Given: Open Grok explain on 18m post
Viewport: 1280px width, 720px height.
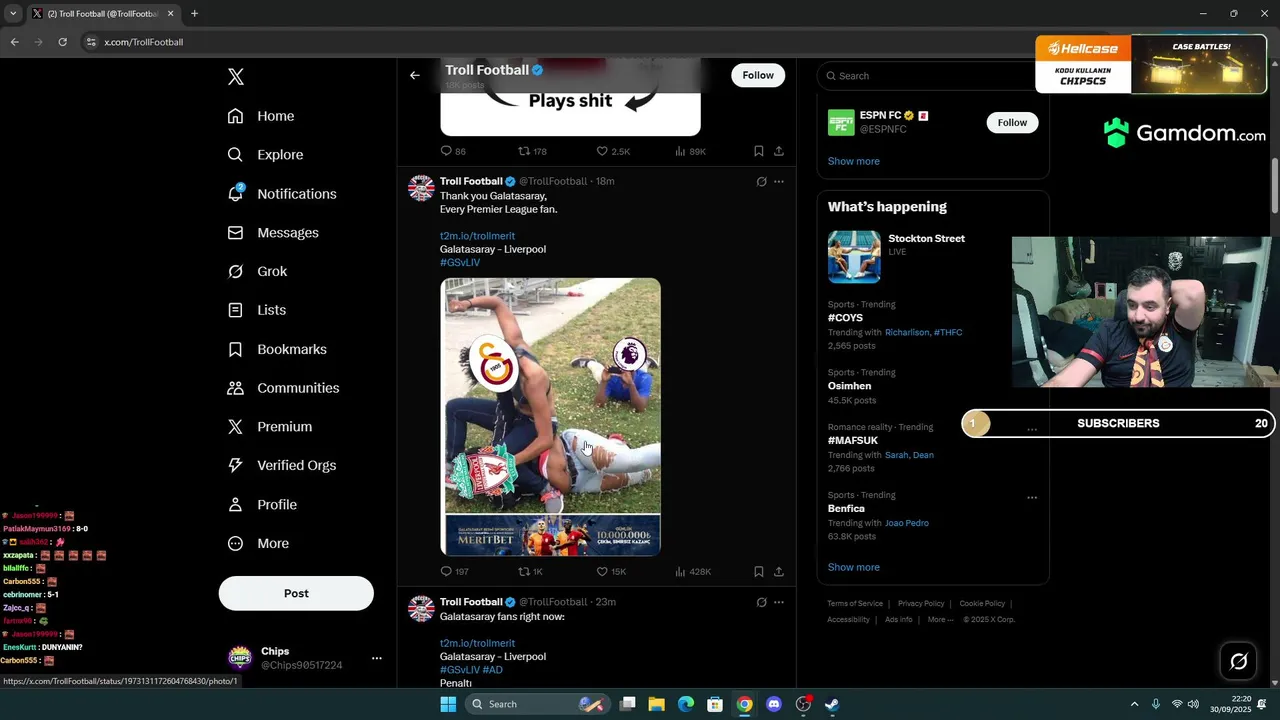Looking at the screenshot, I should click(761, 182).
